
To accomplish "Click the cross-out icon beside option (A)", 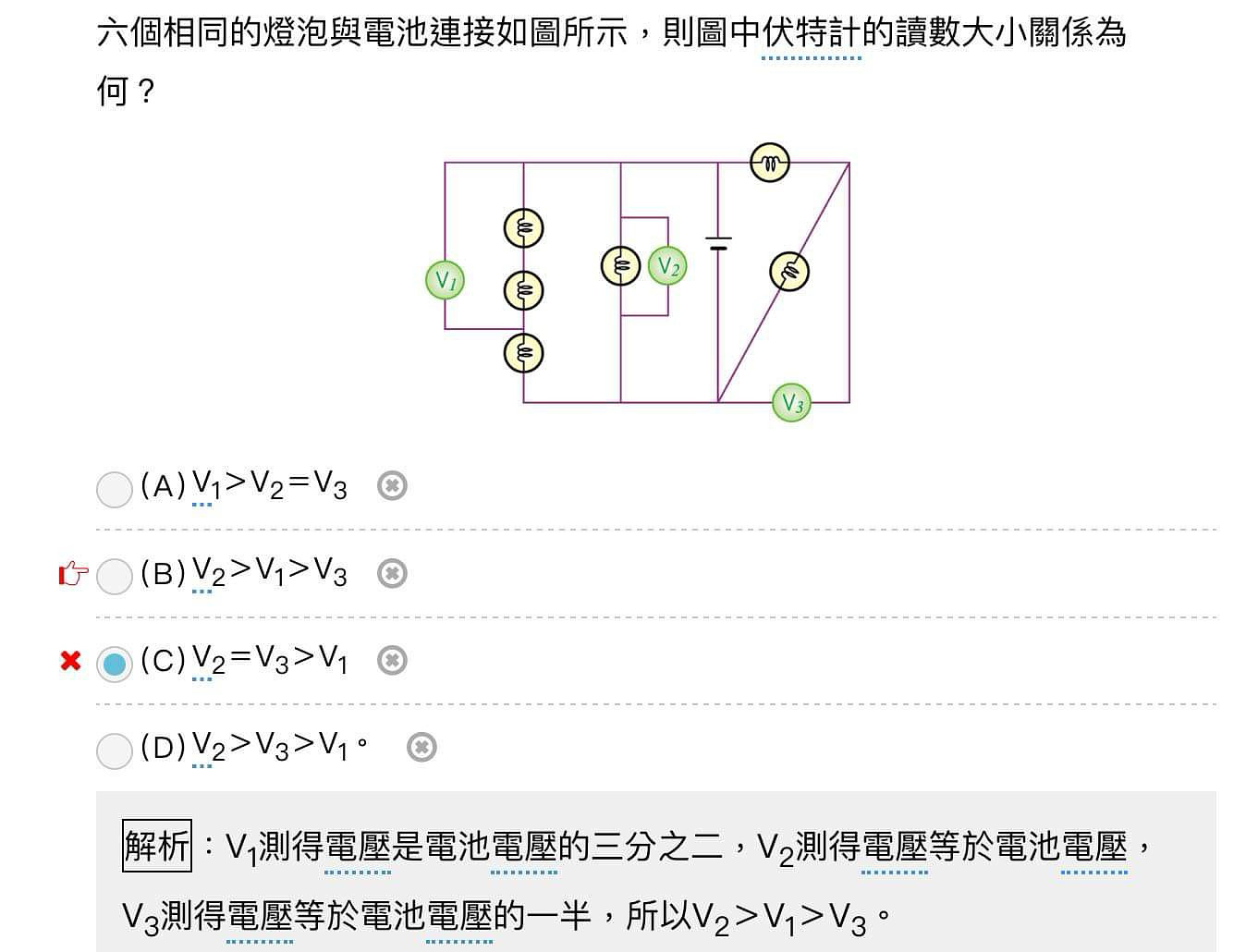I will tap(392, 485).
